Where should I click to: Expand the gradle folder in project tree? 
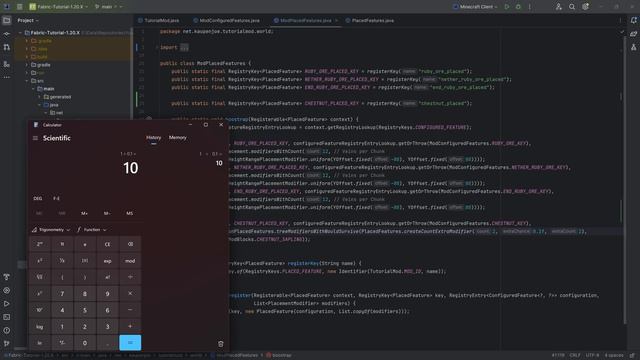[x=27, y=65]
